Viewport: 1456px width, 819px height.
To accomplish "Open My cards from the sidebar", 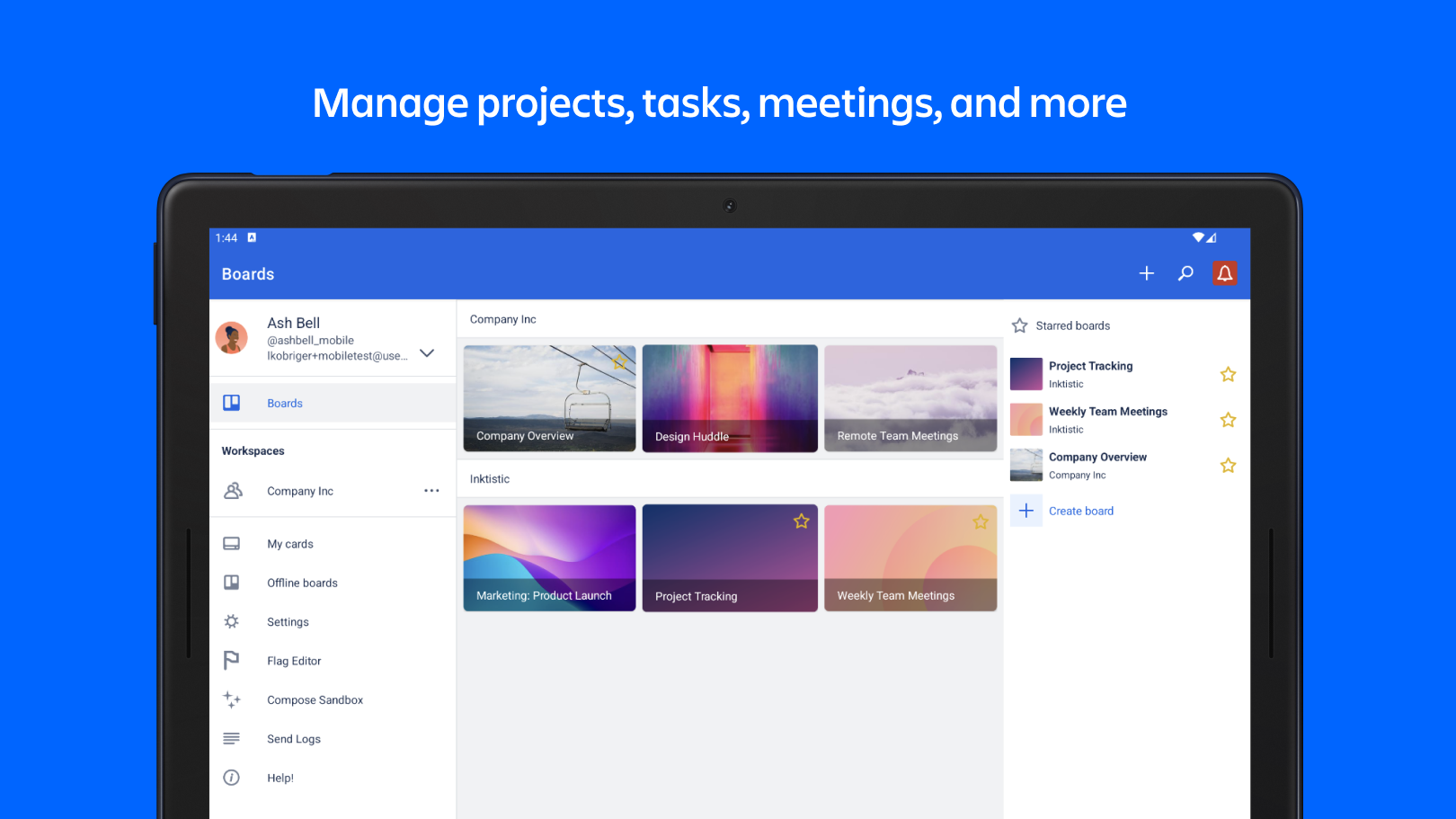I will (289, 543).
